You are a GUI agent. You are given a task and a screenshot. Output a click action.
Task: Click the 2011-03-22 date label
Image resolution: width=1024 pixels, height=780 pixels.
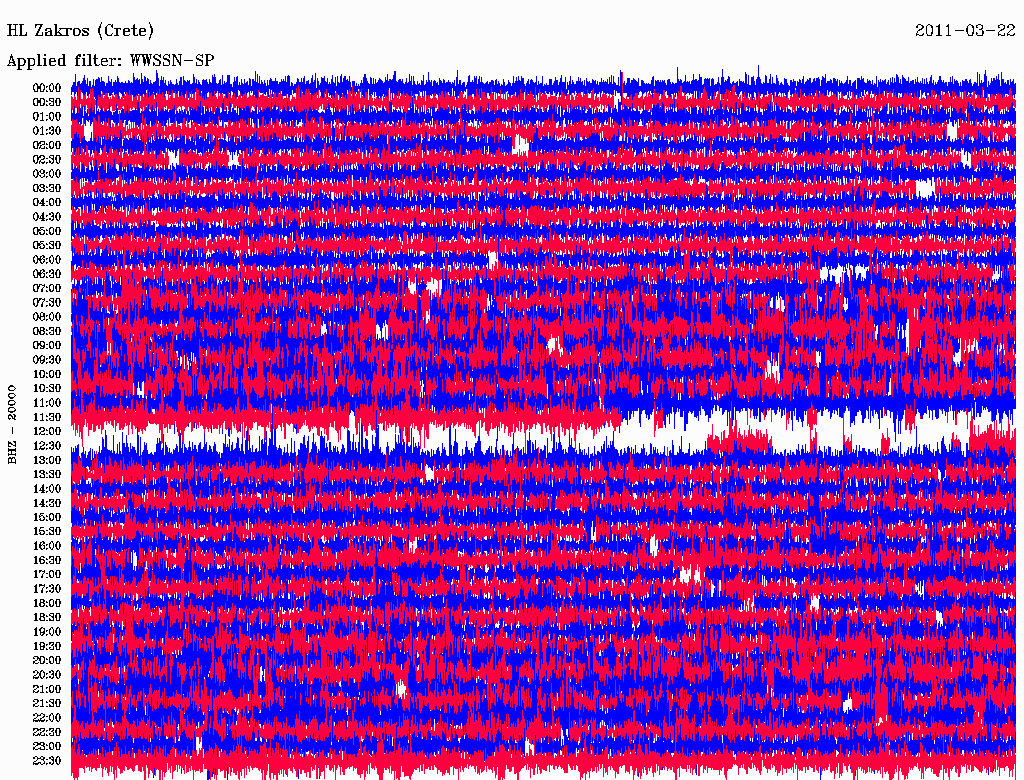click(965, 30)
